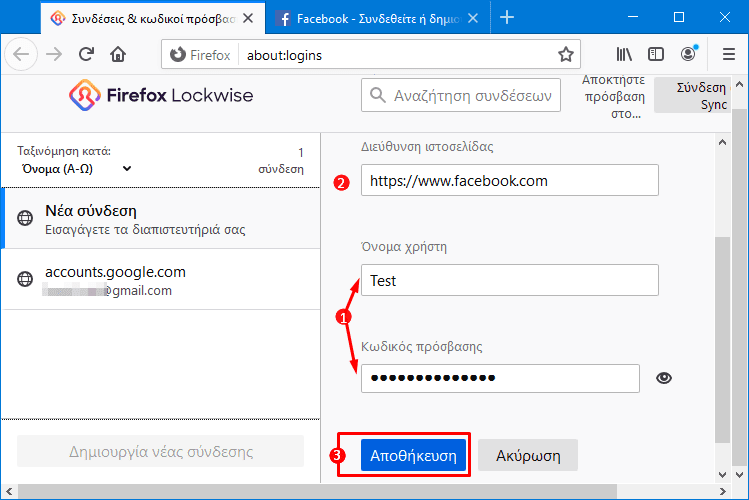Click the horizontal scrollbar left arrow
The height and width of the screenshot is (500, 749).
point(9,491)
